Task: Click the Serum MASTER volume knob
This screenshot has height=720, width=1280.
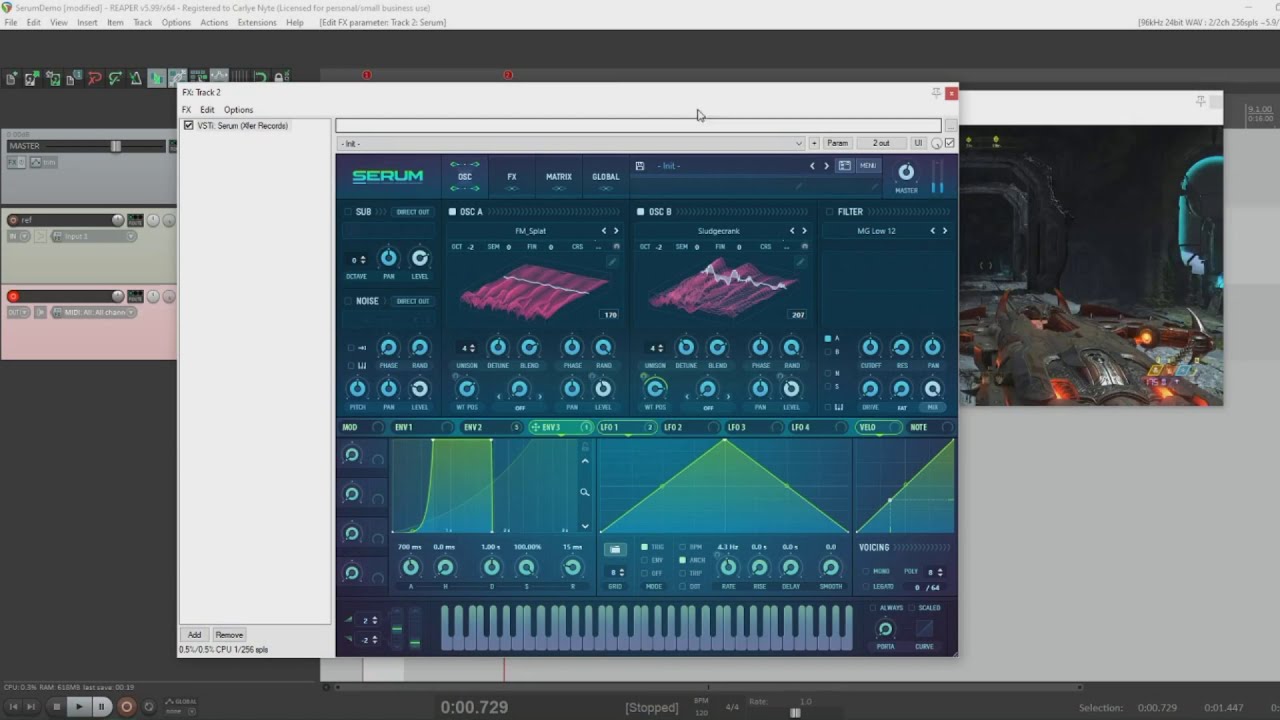Action: [x=906, y=172]
